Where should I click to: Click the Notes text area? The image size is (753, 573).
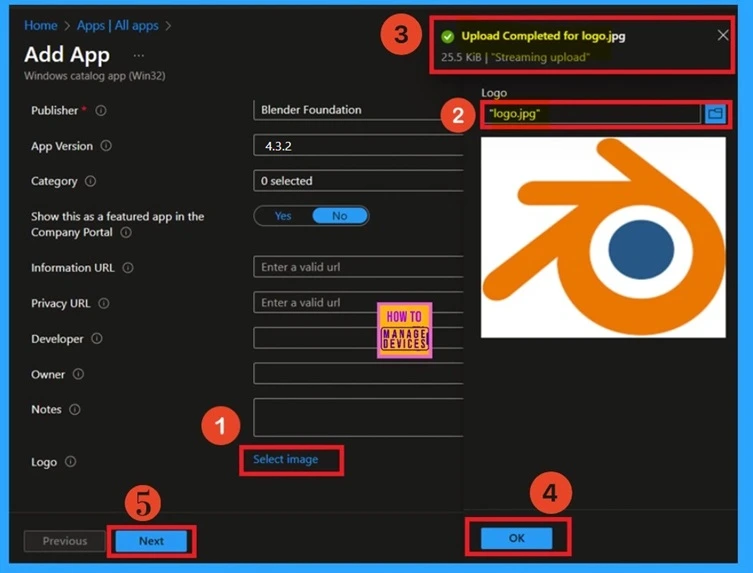click(358, 417)
